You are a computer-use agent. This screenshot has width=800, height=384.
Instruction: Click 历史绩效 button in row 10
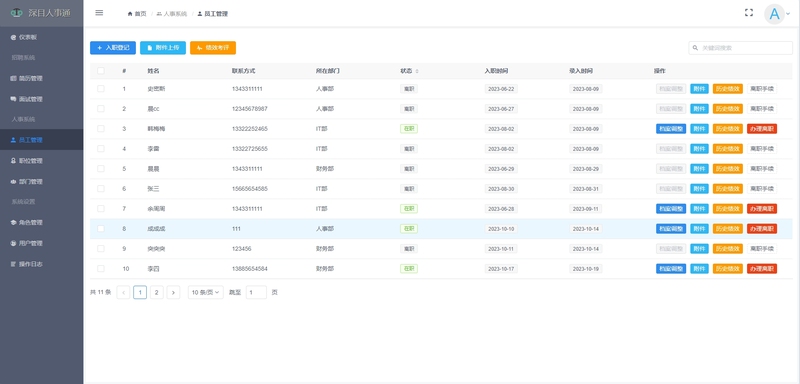click(728, 268)
